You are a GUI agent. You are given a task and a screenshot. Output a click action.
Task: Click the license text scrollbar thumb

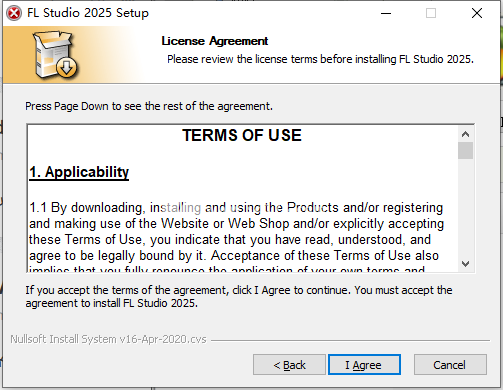[x=465, y=151]
